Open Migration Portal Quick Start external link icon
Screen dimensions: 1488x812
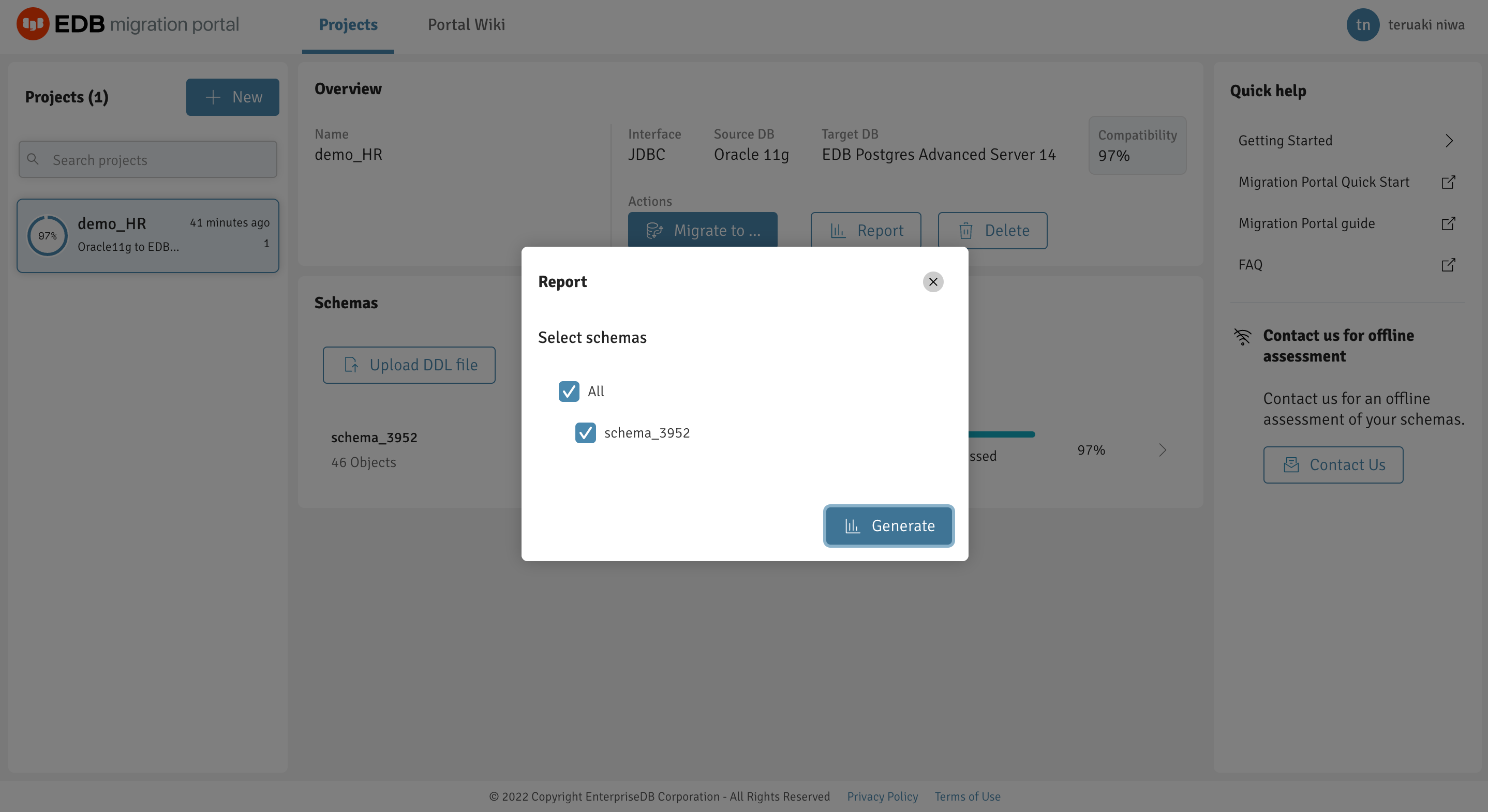coord(1448,183)
